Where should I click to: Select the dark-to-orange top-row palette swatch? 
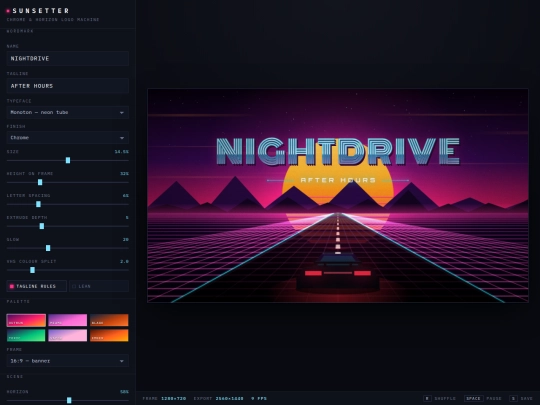[x=109, y=320]
